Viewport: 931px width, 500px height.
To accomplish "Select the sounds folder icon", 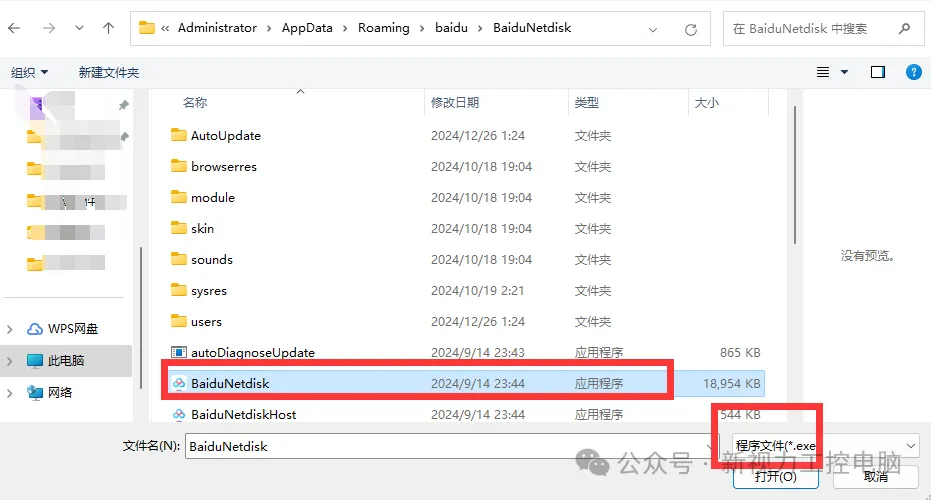I will (179, 259).
